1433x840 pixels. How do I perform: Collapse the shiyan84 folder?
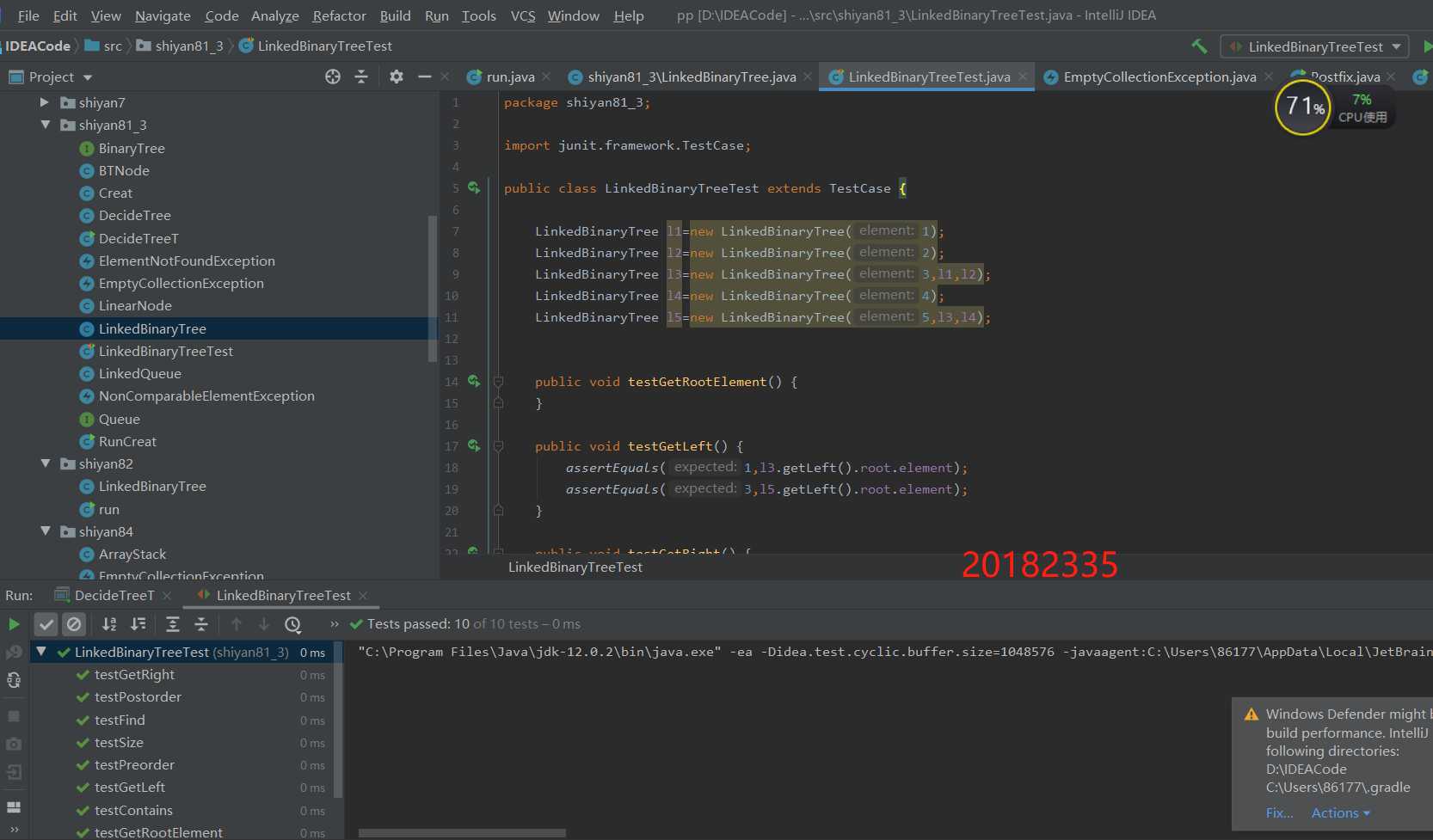pos(45,531)
